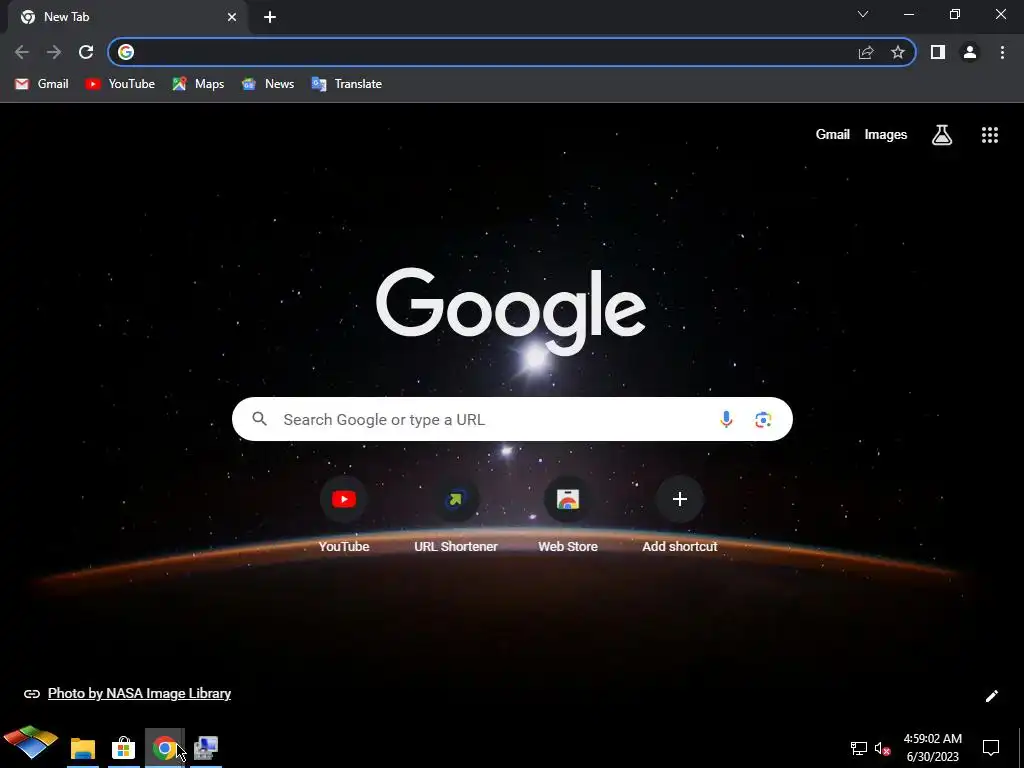1024x768 pixels.
Task: Click the Customize Chrome pencil icon
Action: point(991,696)
